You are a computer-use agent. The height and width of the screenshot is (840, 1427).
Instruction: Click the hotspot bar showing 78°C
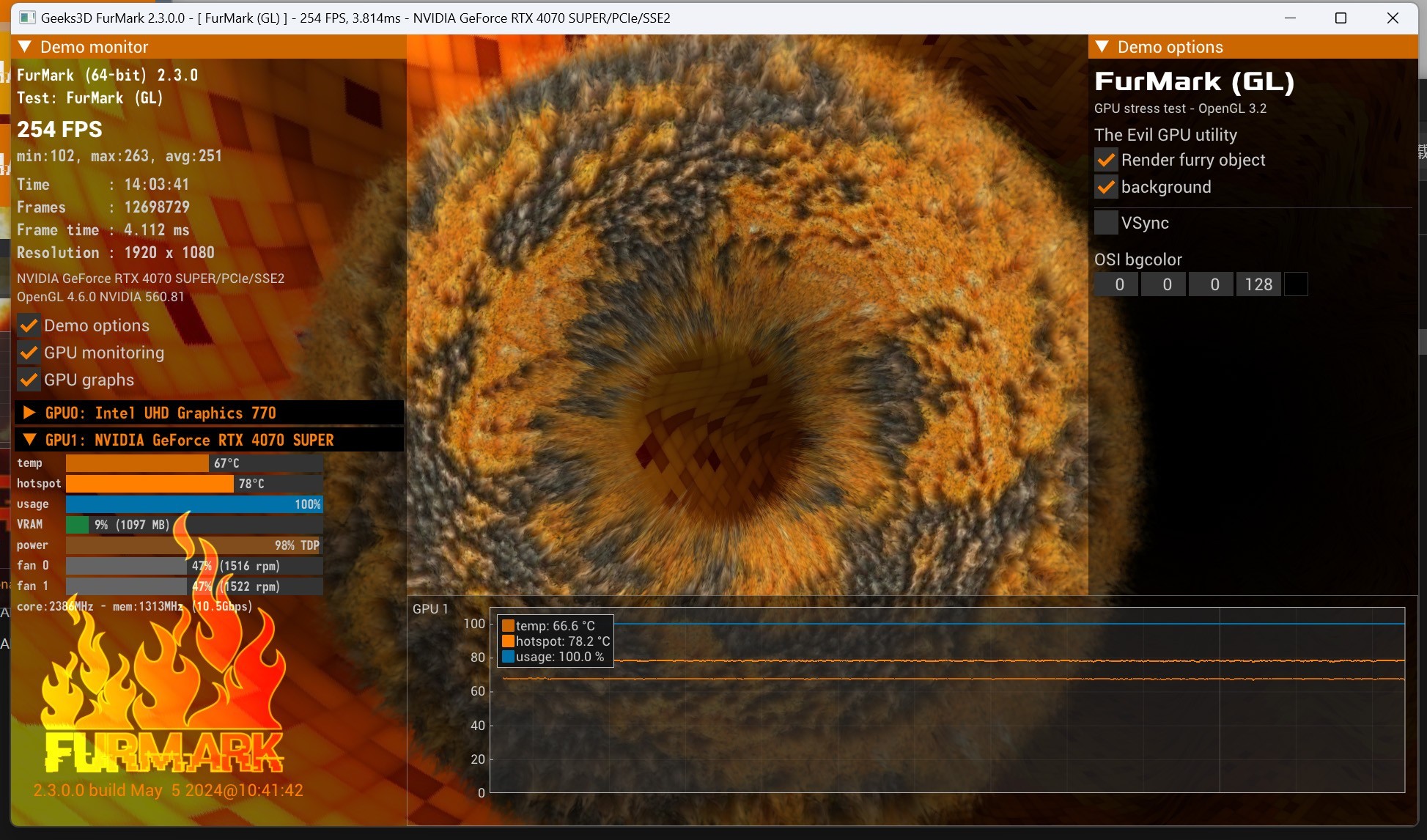194,484
